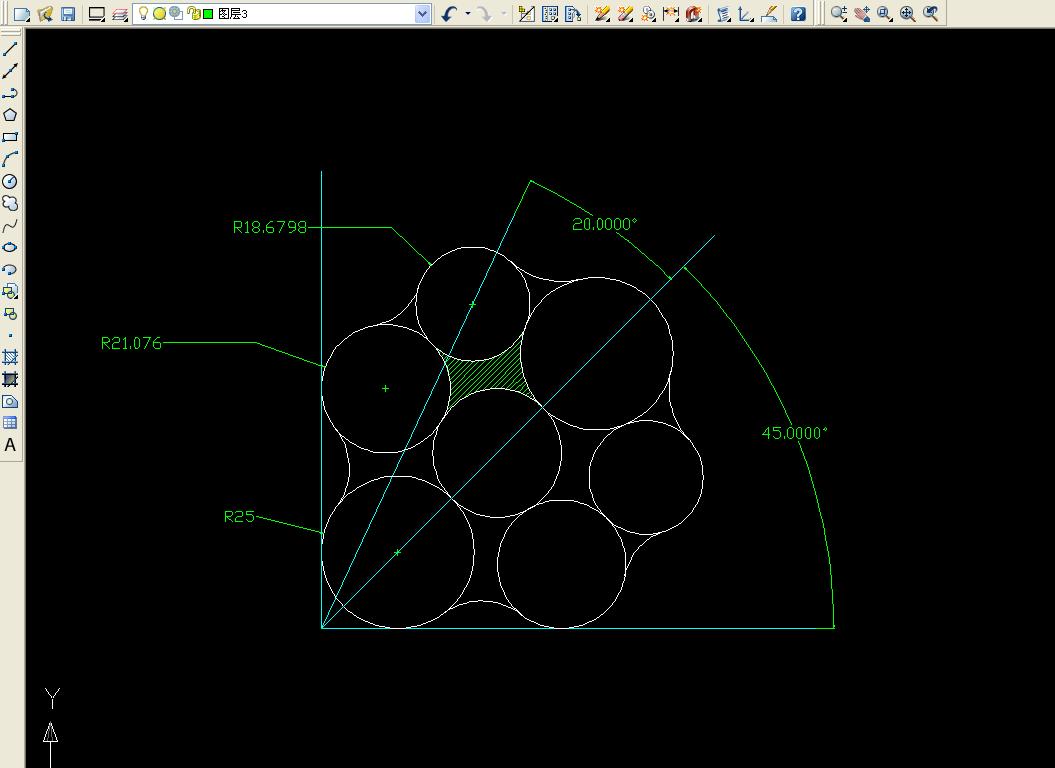Click the Pan hand icon
The image size is (1055, 768).
coord(862,13)
